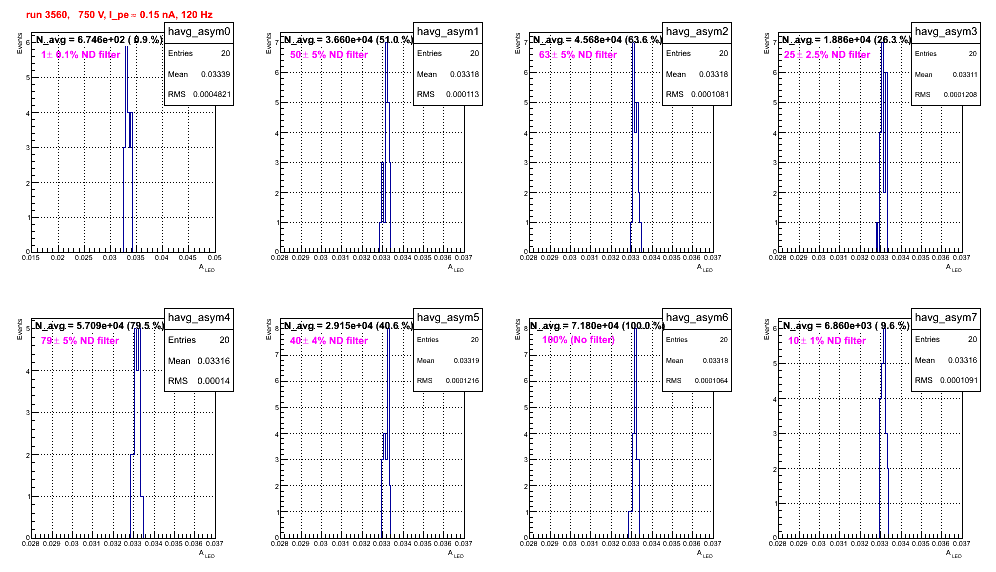Click RMS value 0.0001216
The height and width of the screenshot is (572, 996).
point(462,381)
